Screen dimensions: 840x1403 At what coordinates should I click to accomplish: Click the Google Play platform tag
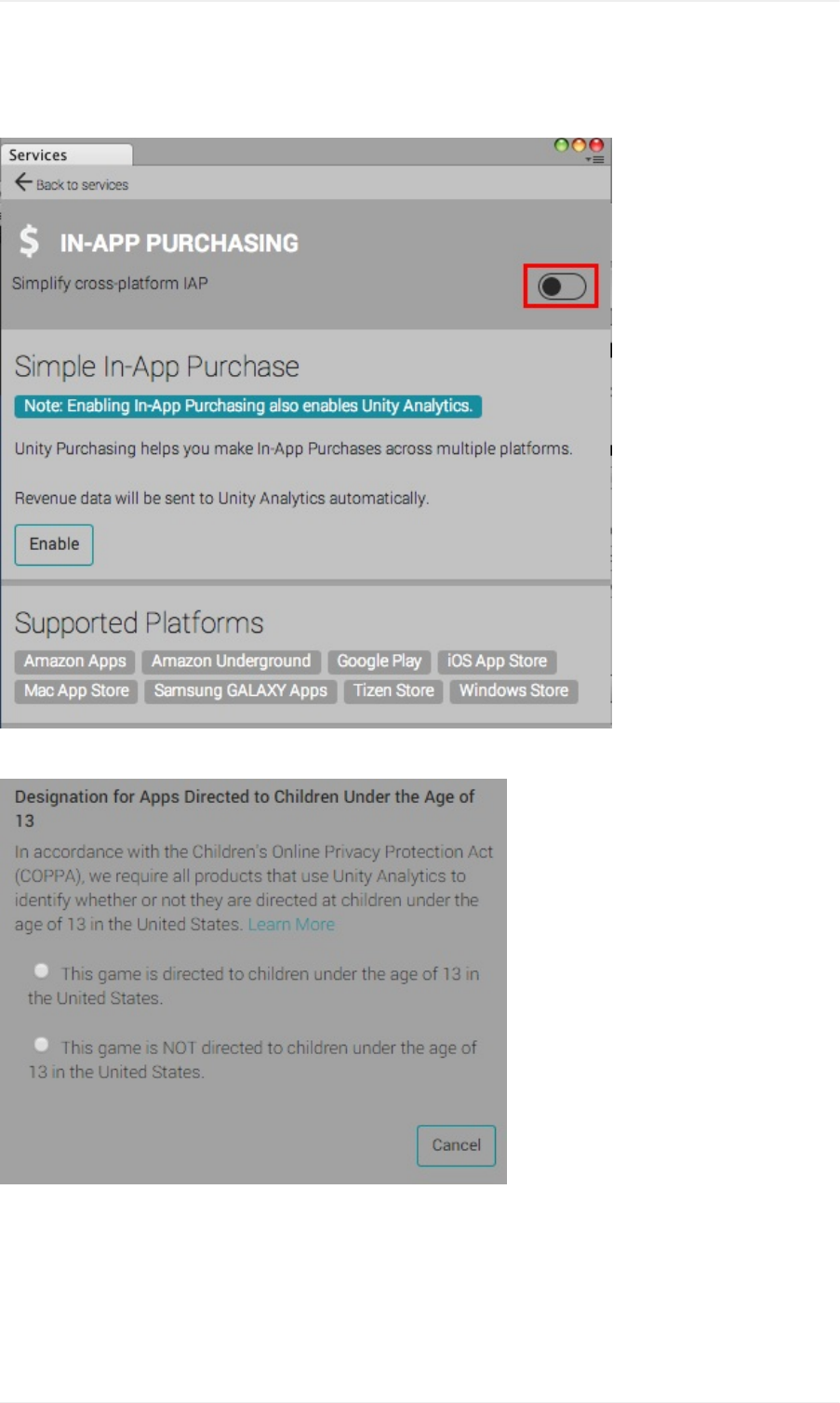click(x=379, y=661)
